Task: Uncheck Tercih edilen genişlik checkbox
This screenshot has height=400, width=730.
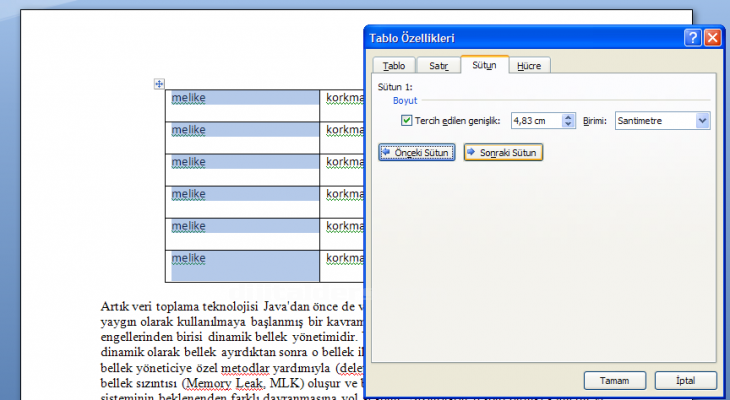Action: pyautogui.click(x=406, y=121)
